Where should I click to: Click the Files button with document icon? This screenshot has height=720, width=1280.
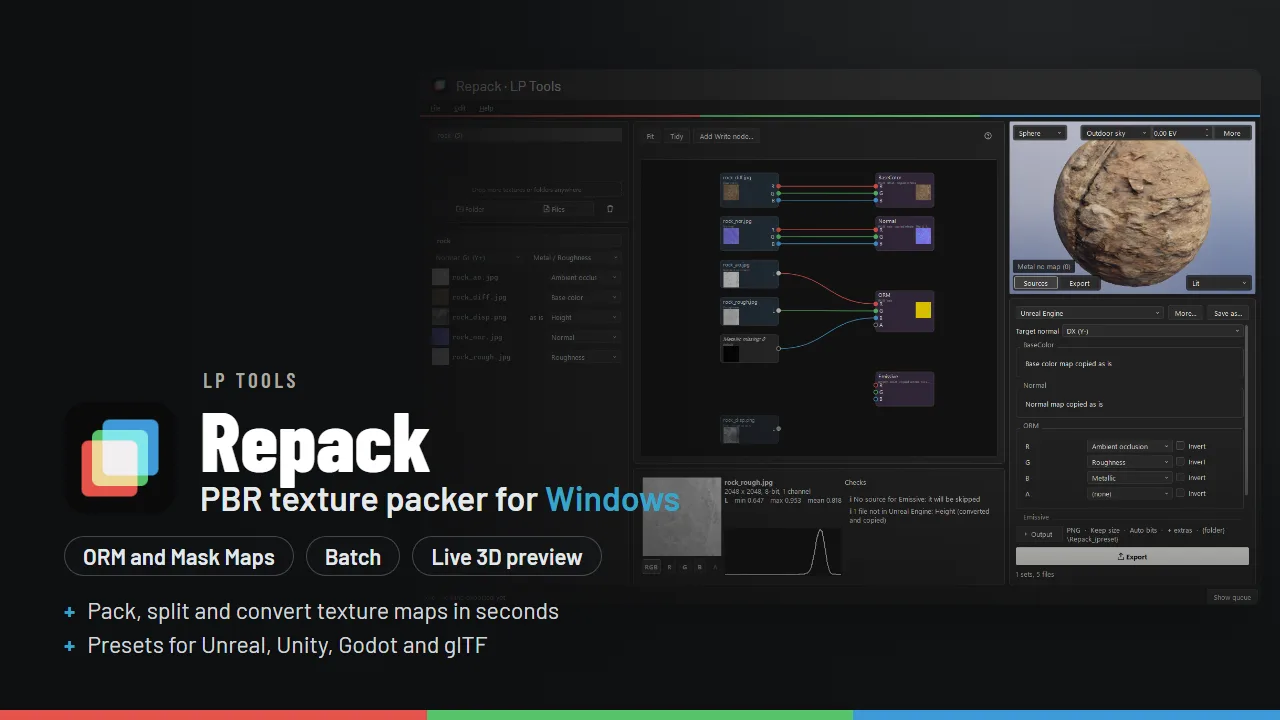(554, 209)
